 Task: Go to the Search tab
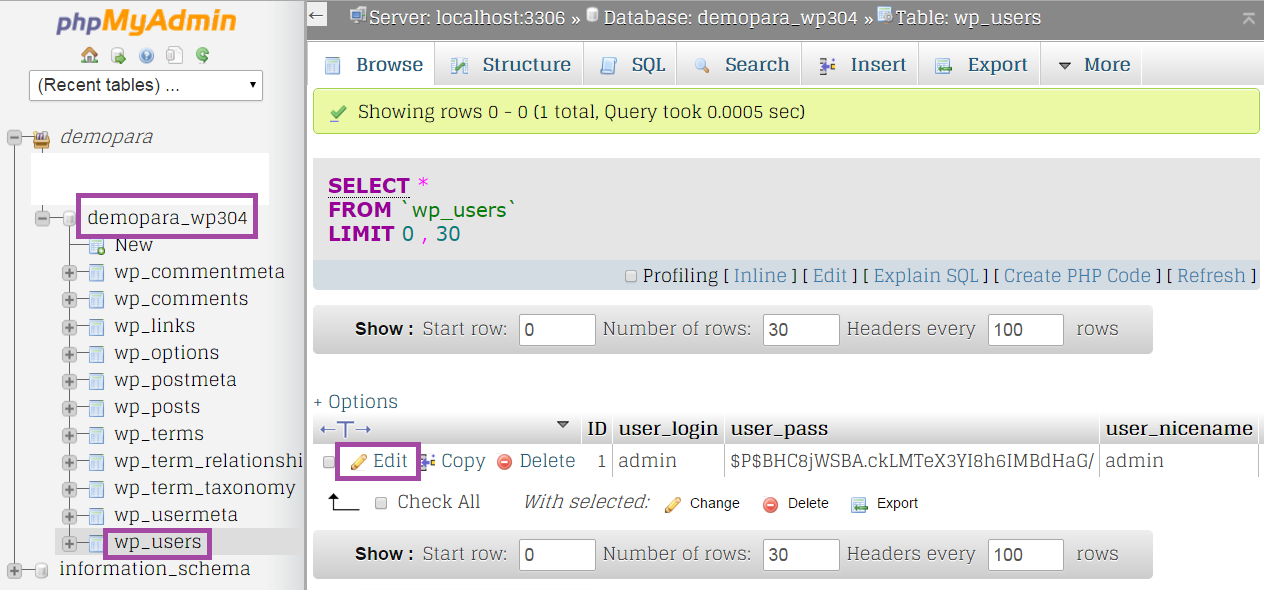coord(742,65)
